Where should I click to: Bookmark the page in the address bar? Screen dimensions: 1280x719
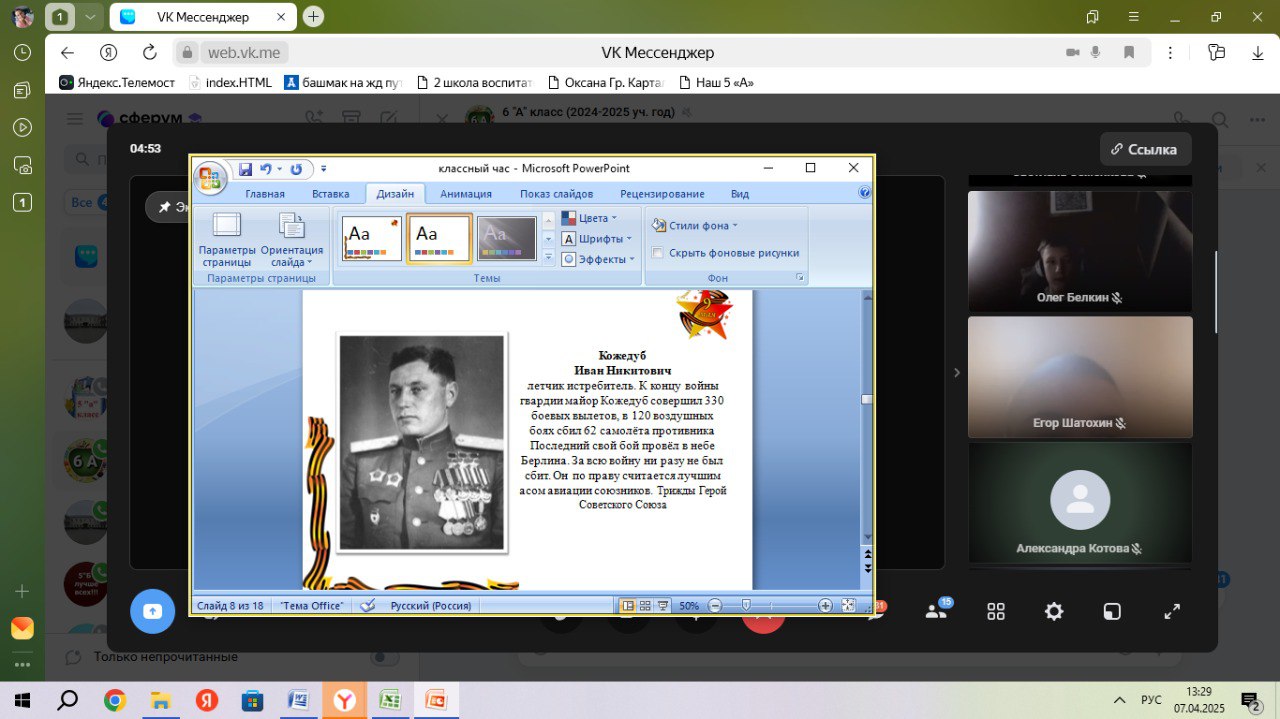coord(1129,53)
